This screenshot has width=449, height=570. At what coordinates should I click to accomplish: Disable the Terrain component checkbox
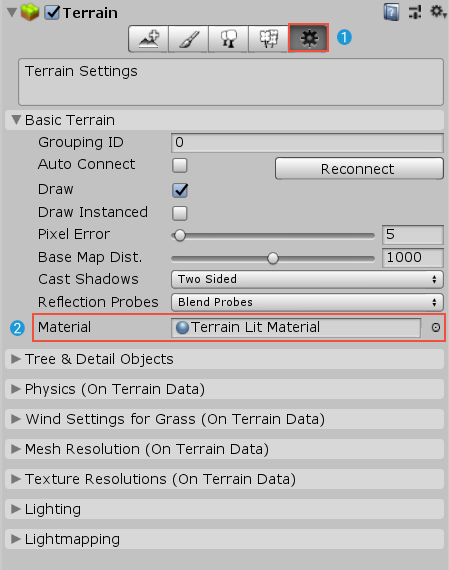click(52, 13)
